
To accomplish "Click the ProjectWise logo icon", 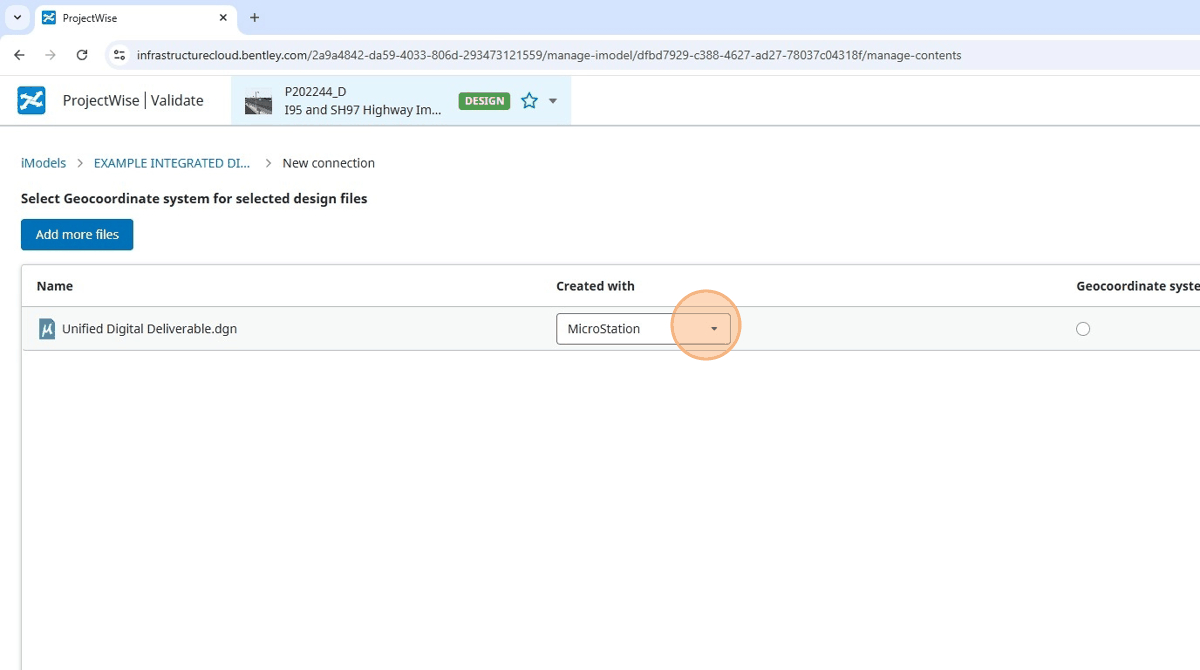I will point(31,100).
